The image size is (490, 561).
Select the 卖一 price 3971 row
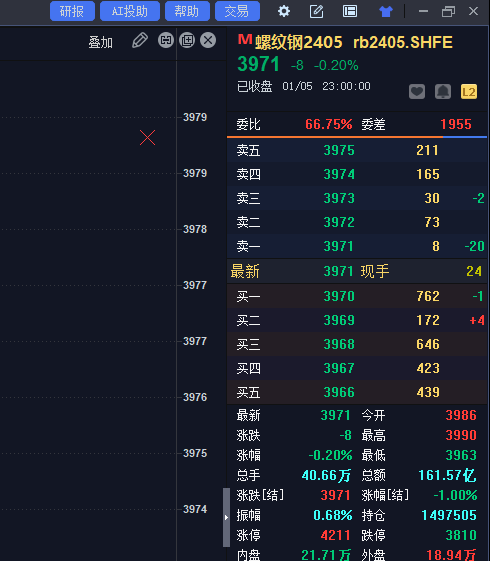357,246
